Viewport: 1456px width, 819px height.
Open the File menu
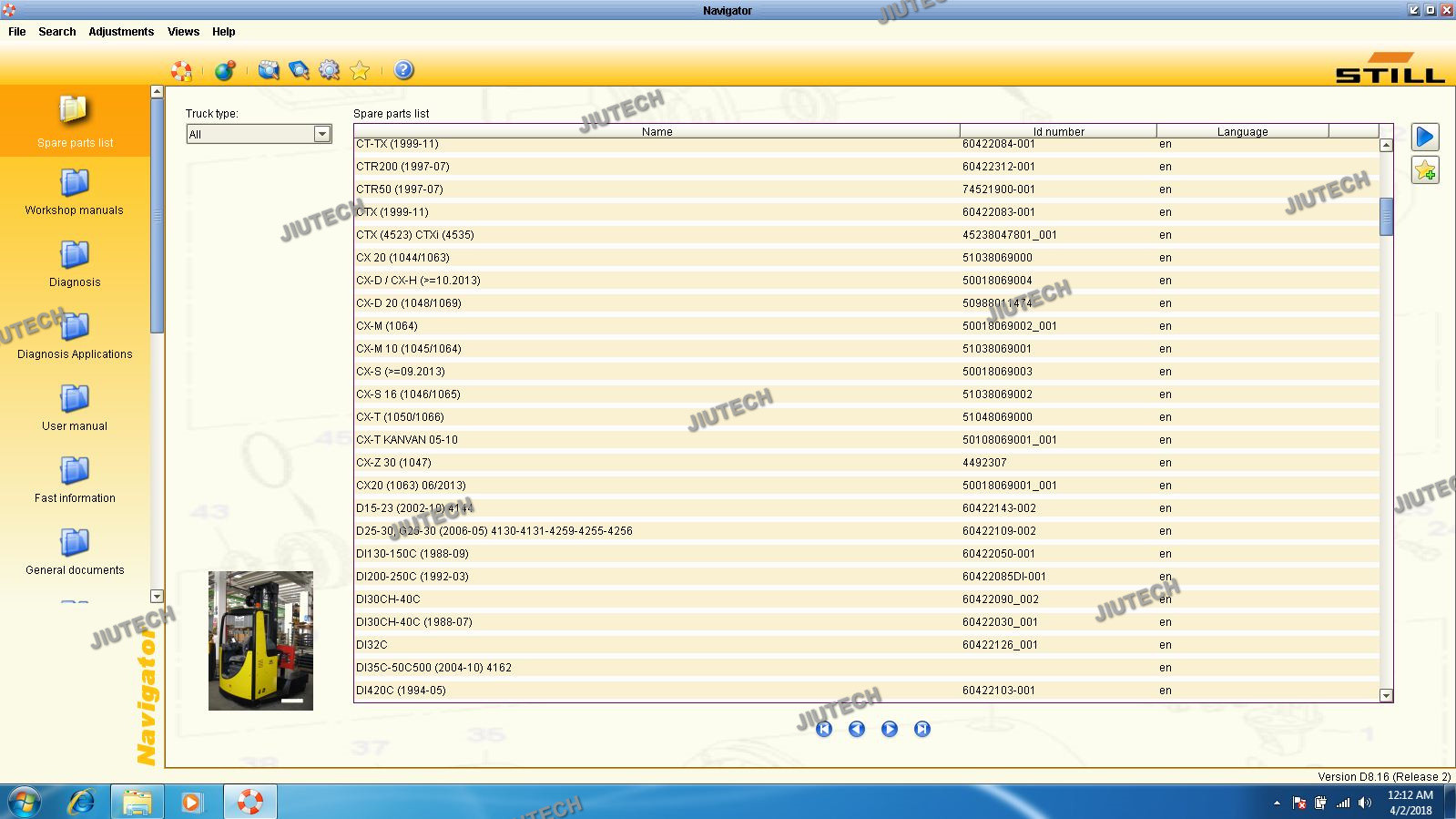click(17, 31)
